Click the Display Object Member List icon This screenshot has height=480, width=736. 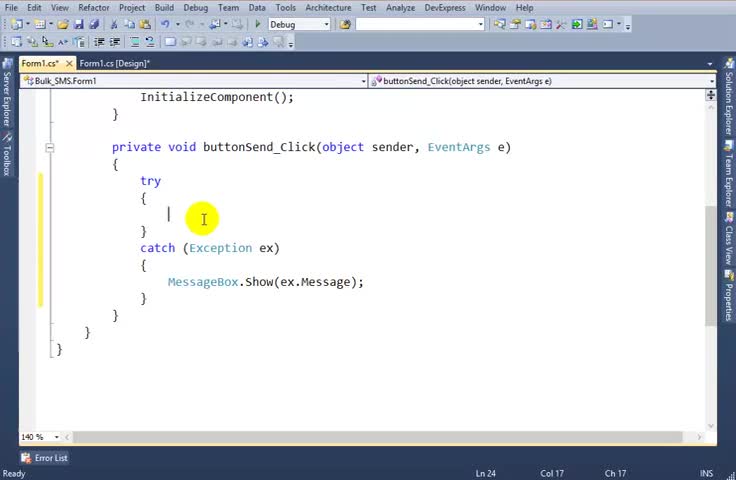point(16,42)
